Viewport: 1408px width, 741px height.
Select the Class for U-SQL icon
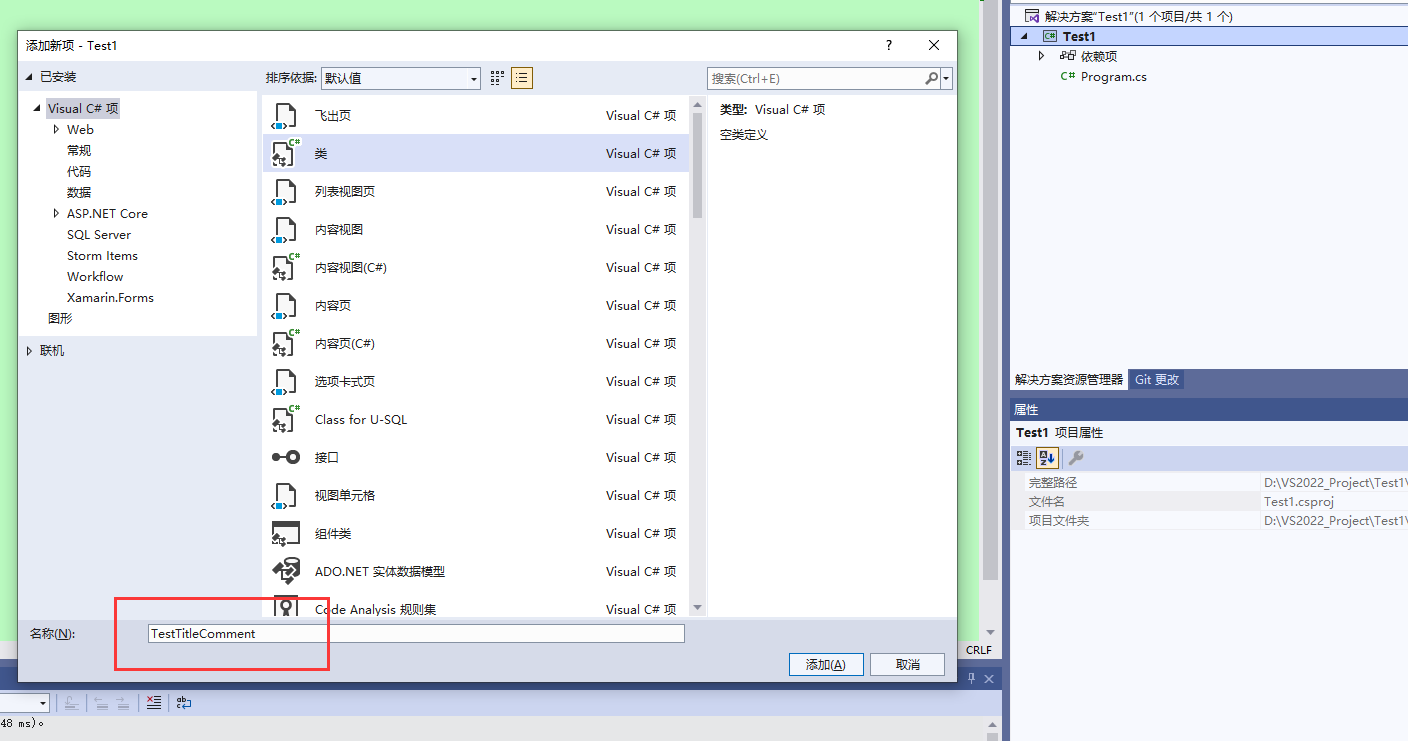[285, 420]
